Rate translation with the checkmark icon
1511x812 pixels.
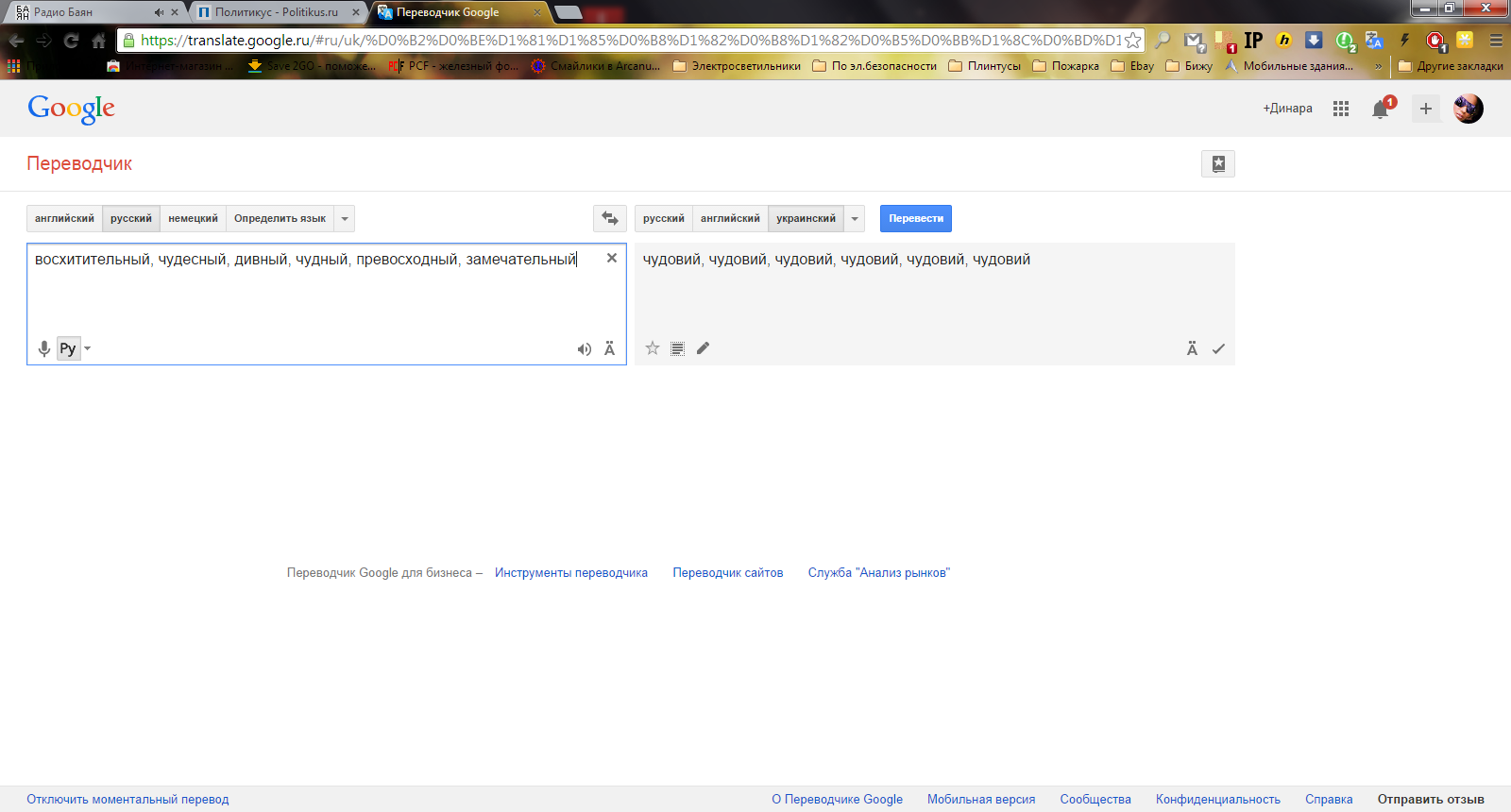[1218, 348]
